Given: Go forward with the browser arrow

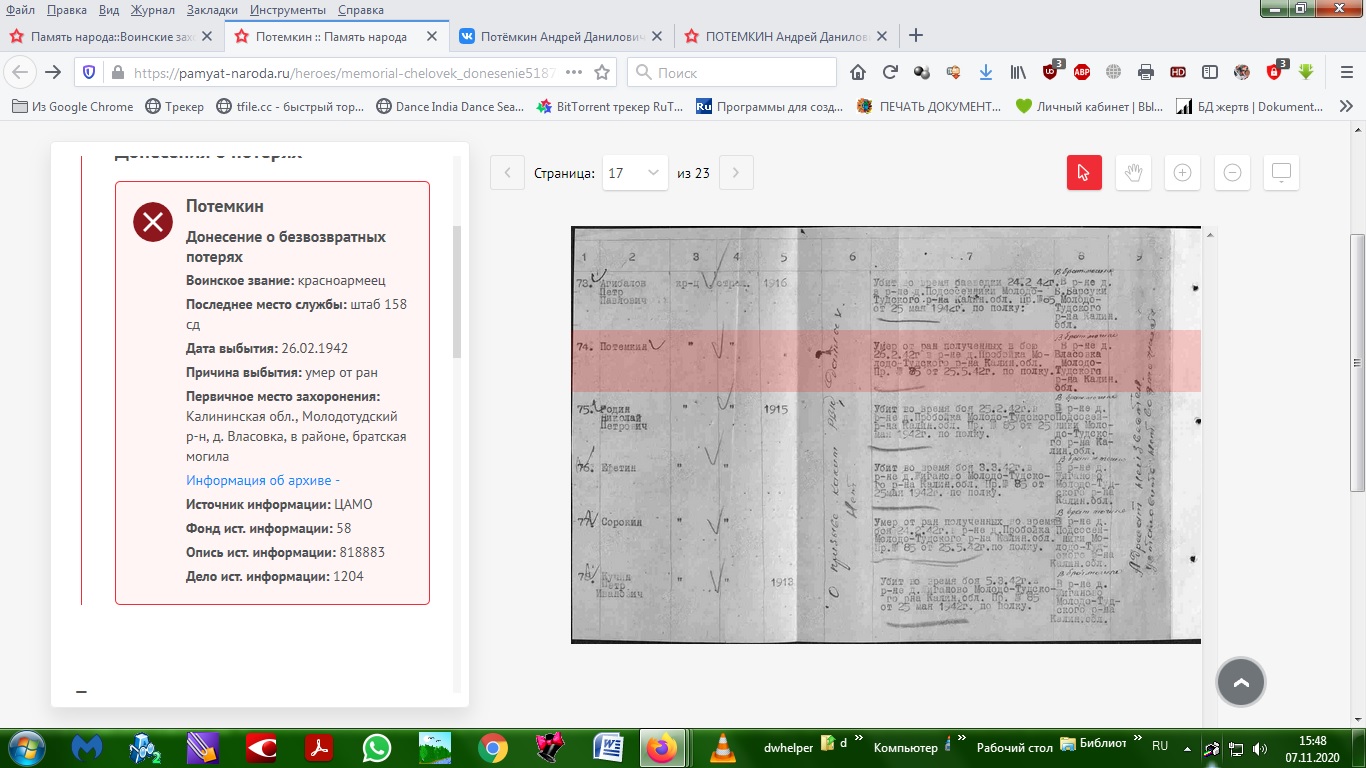Looking at the screenshot, I should (x=53, y=72).
